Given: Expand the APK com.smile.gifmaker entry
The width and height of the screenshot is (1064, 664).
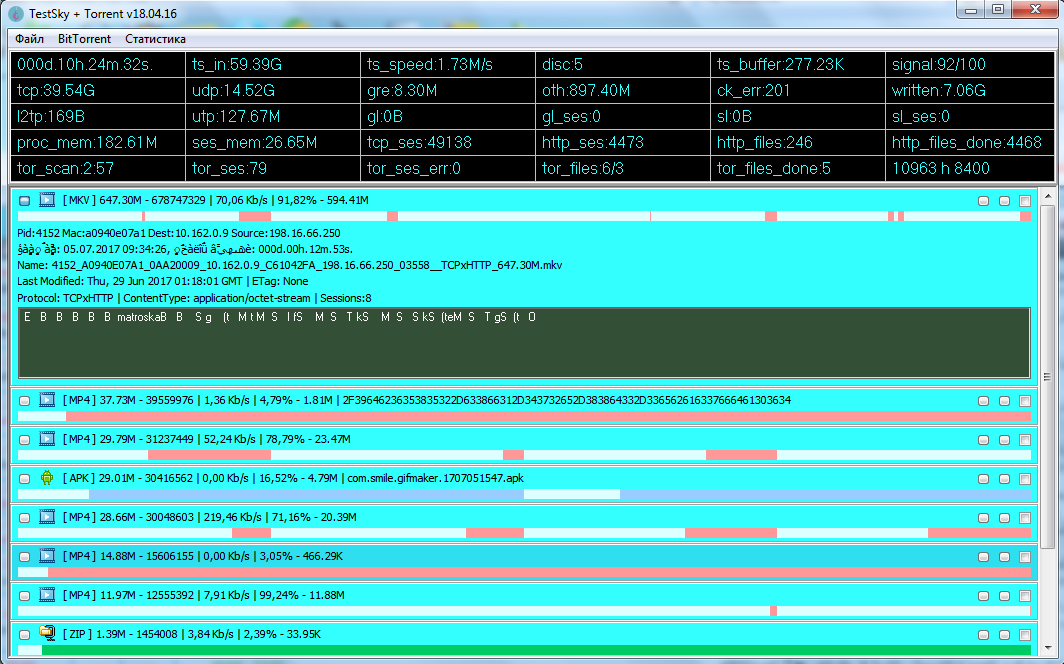Looking at the screenshot, I should [25, 479].
